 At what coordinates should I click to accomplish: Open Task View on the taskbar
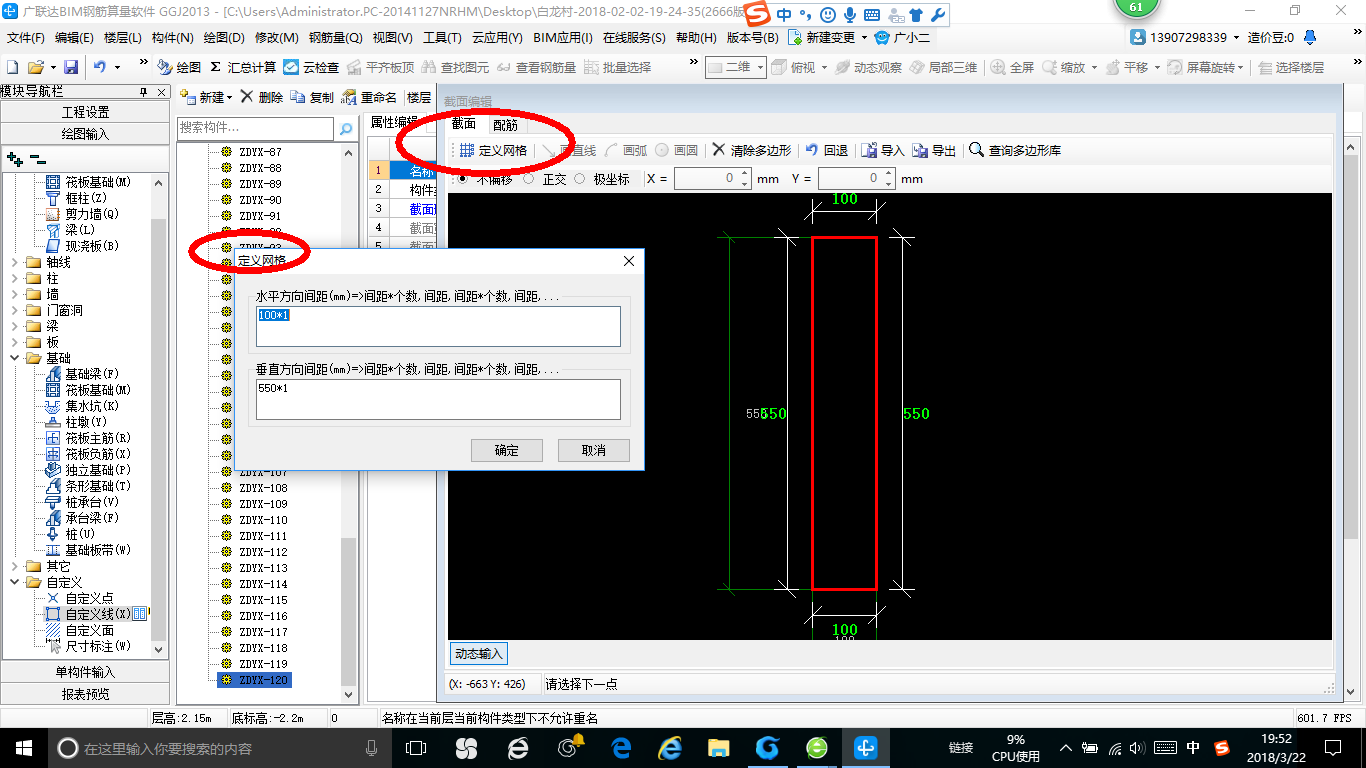[x=416, y=747]
